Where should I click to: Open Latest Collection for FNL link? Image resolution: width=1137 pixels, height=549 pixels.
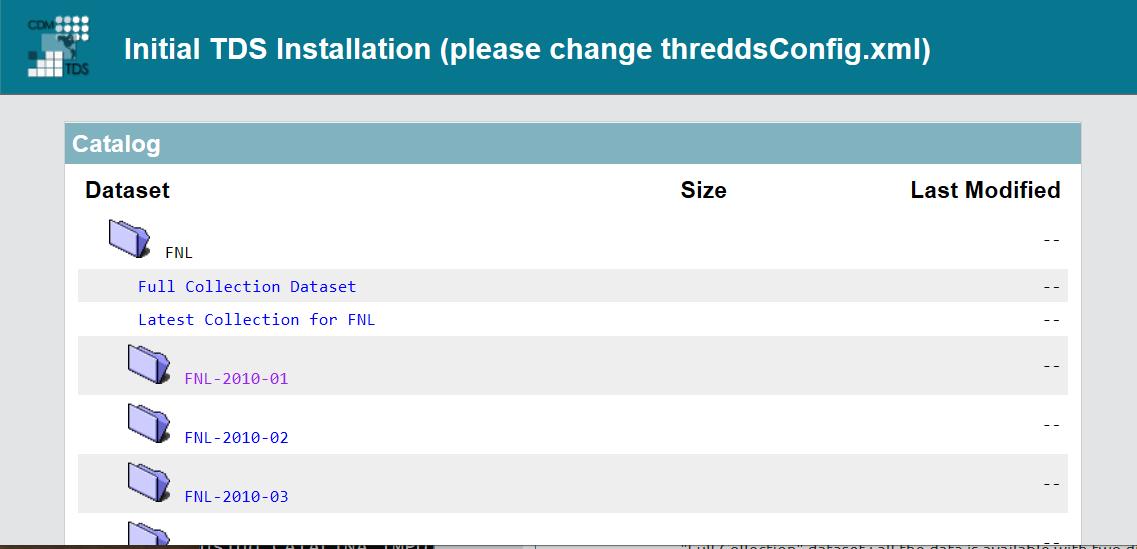pos(256,320)
